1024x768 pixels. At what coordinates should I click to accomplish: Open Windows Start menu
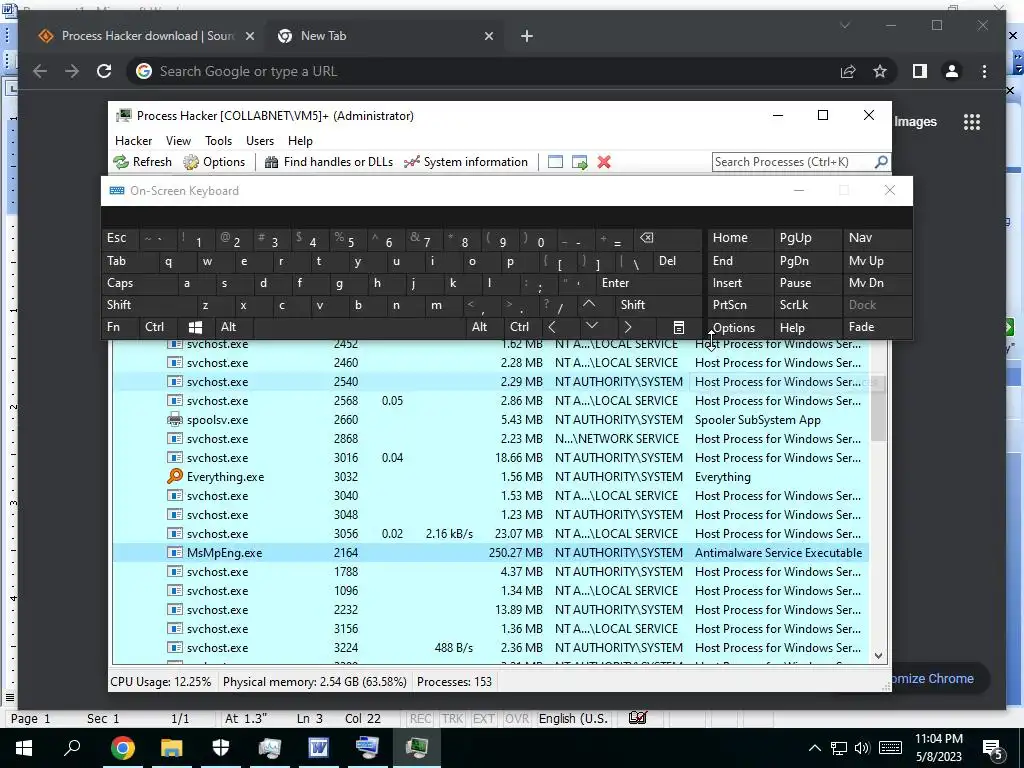point(24,748)
